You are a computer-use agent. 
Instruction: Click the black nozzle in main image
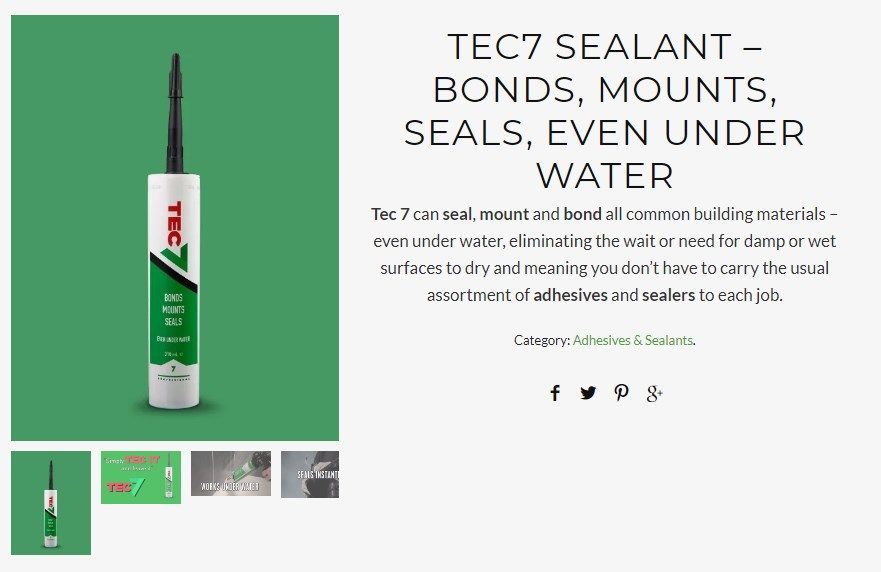coord(175,113)
